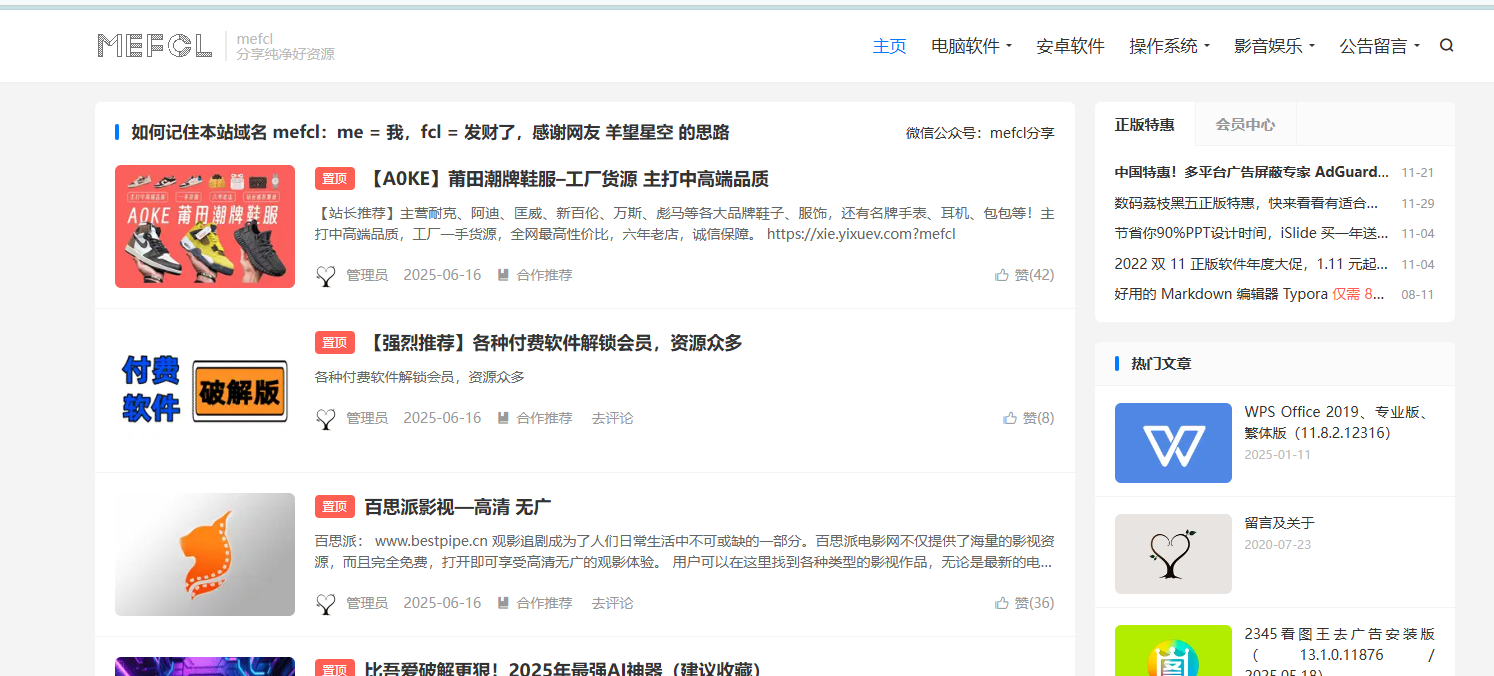
Task: Click 去评论 link on 百思派影视 post
Action: click(x=612, y=603)
